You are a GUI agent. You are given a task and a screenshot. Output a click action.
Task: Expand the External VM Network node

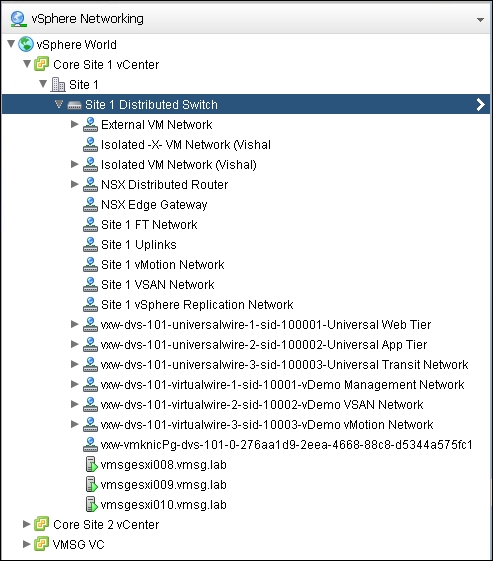point(74,124)
